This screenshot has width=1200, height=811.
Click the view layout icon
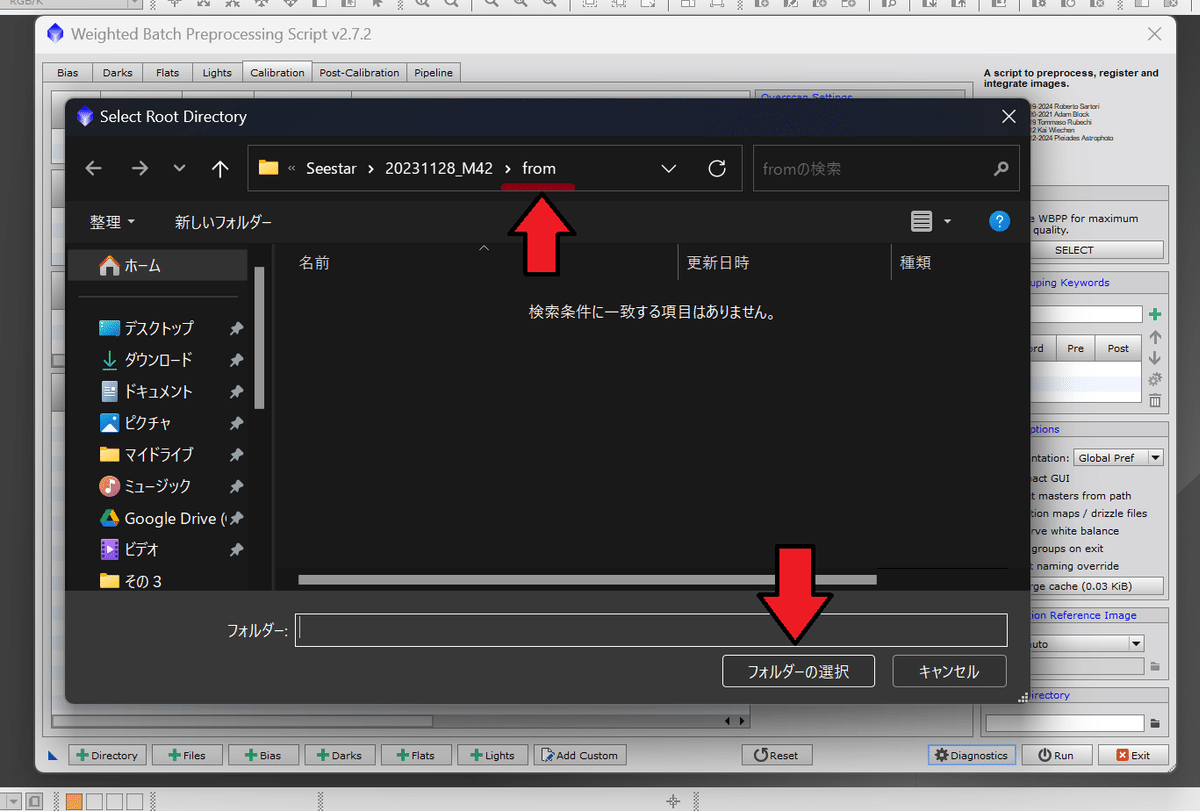point(921,222)
